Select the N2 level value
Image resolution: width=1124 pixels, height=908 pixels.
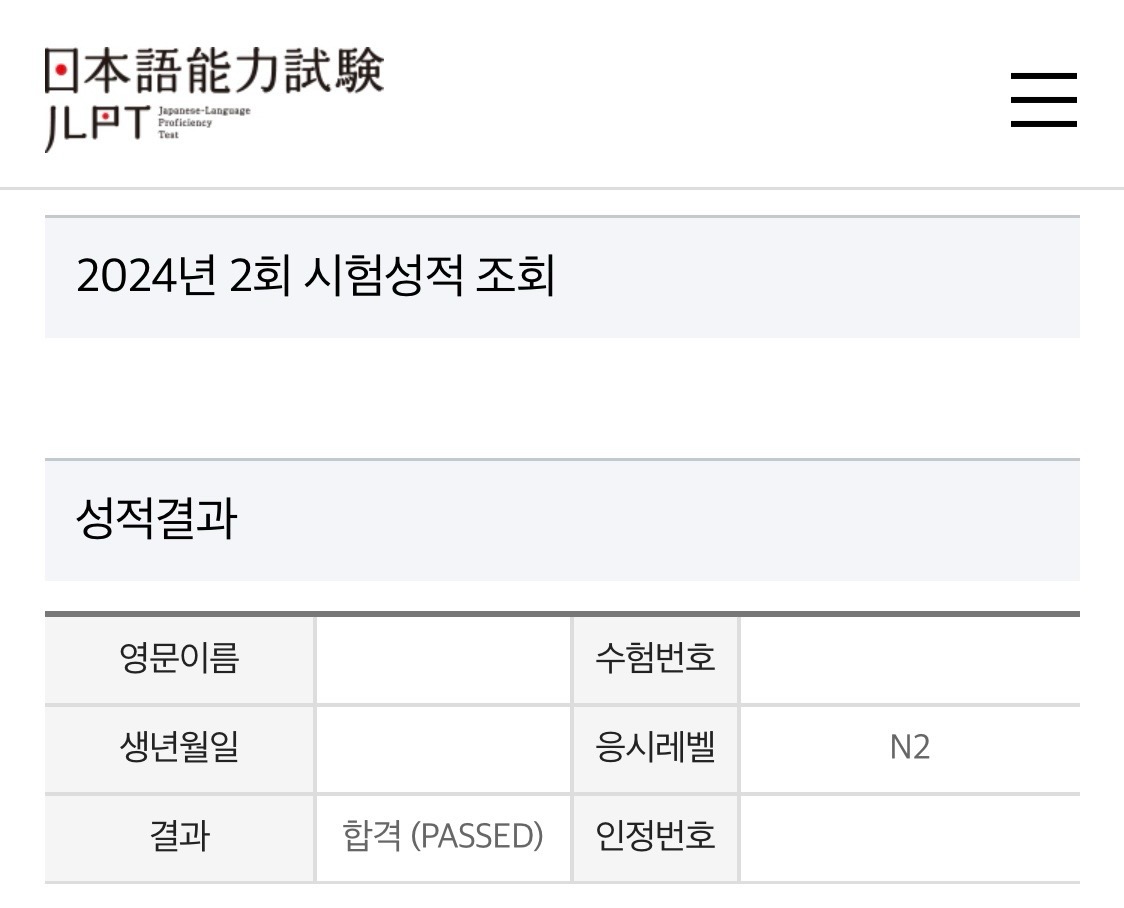coord(910,748)
